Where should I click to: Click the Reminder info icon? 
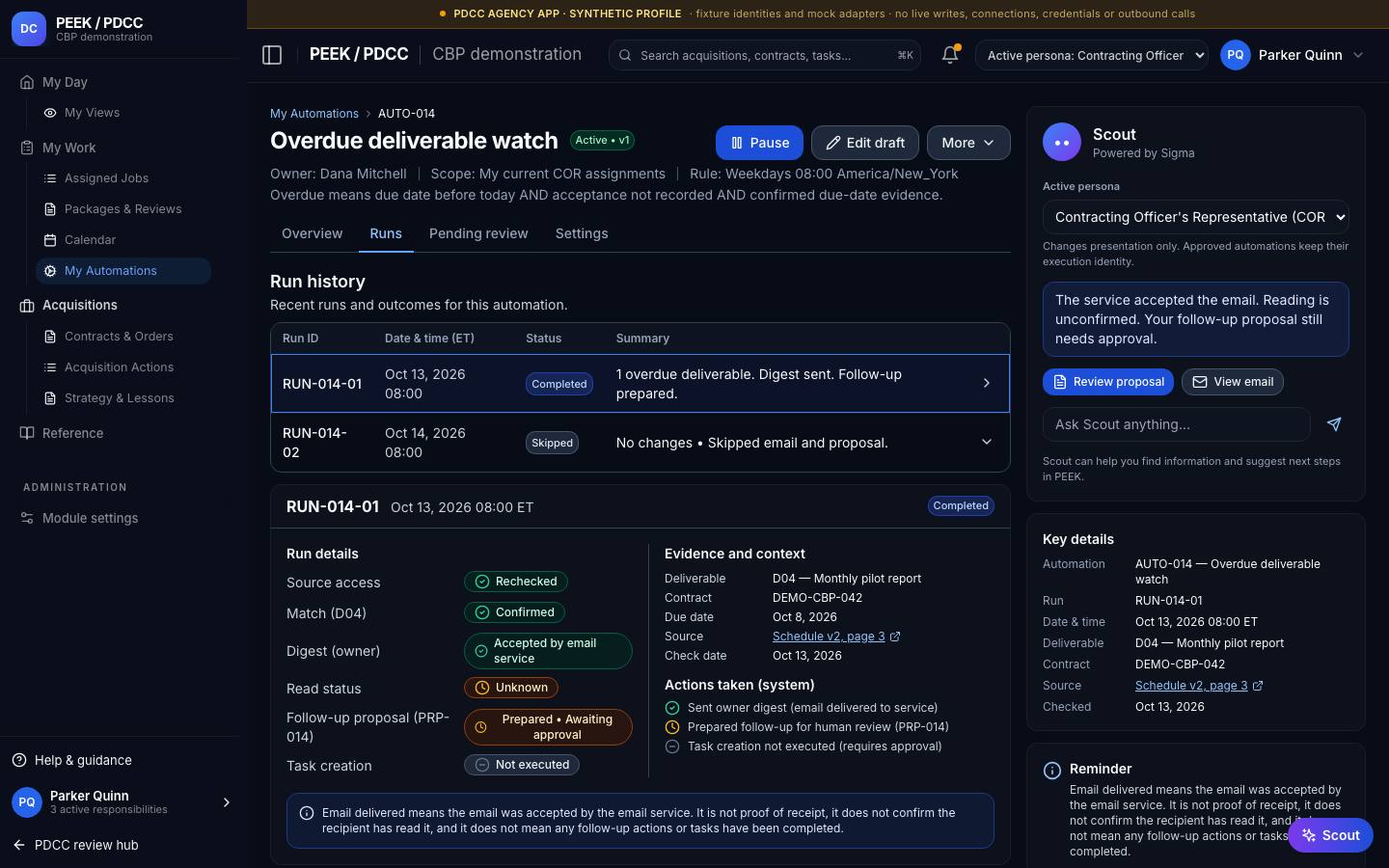1052,770
